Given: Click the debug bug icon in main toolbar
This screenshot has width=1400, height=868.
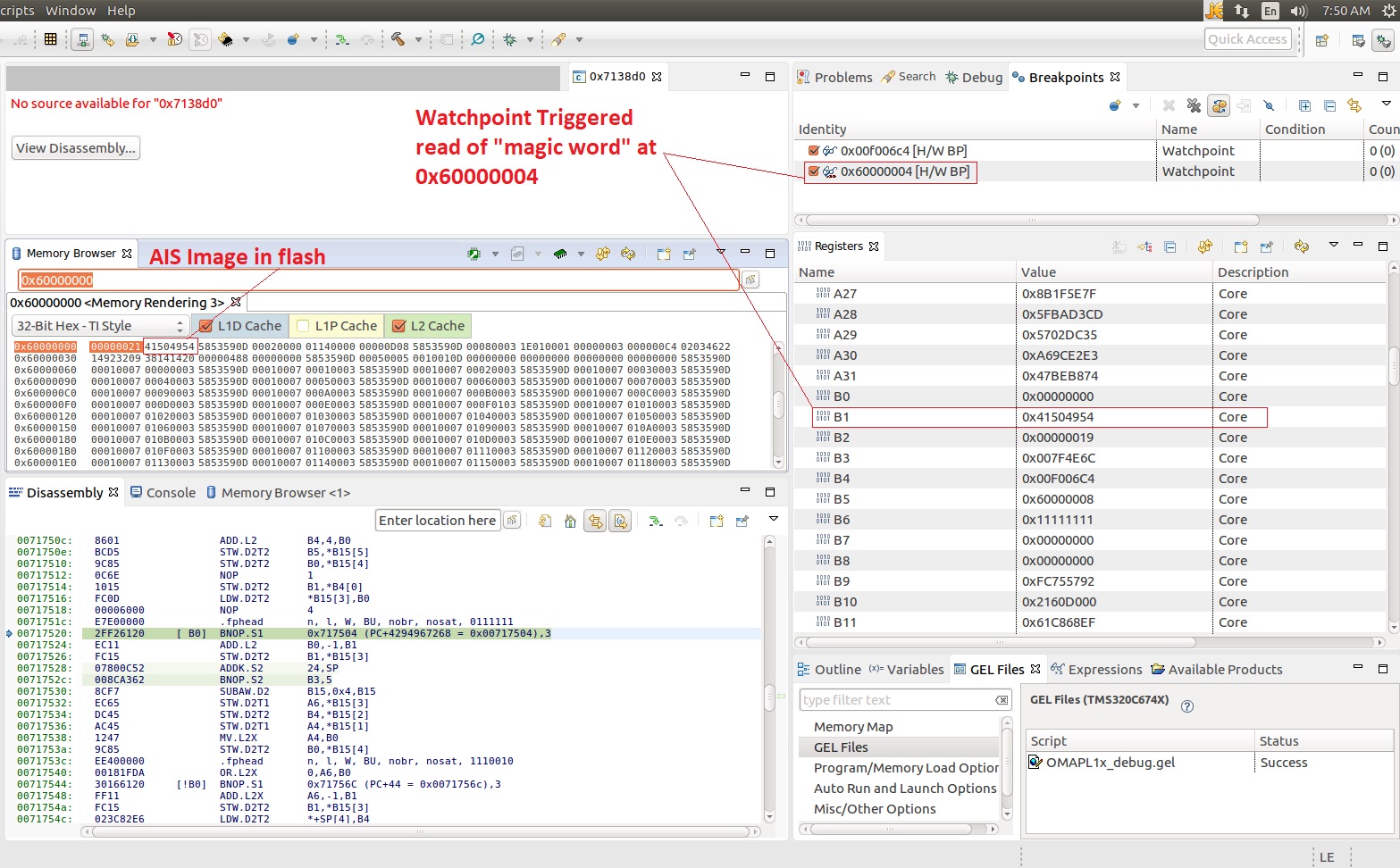Looking at the screenshot, I should [x=510, y=39].
